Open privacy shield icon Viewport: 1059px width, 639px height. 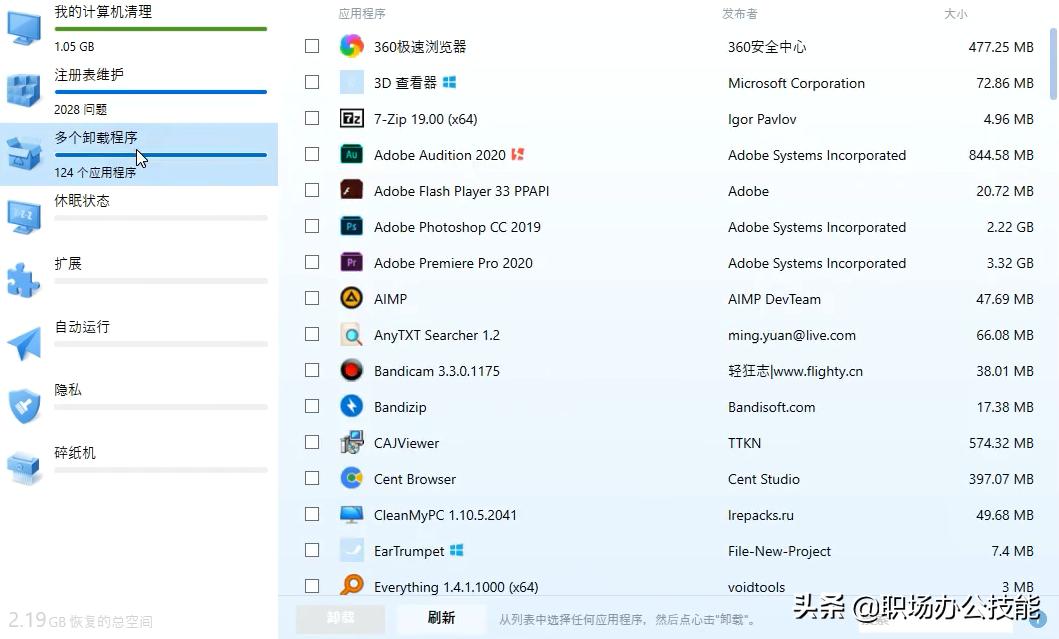(x=24, y=406)
